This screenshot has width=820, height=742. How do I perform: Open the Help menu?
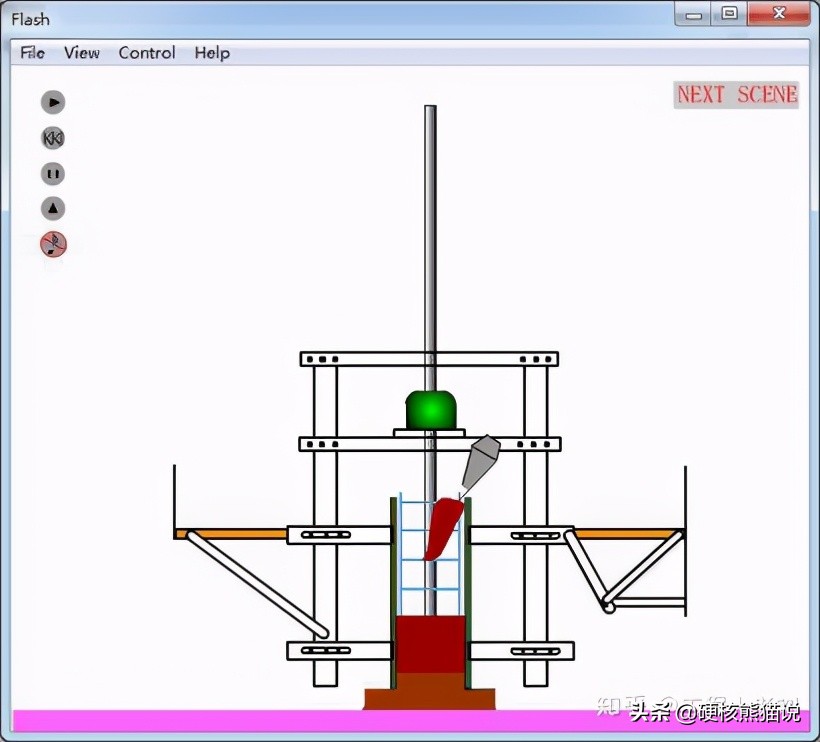click(x=212, y=53)
